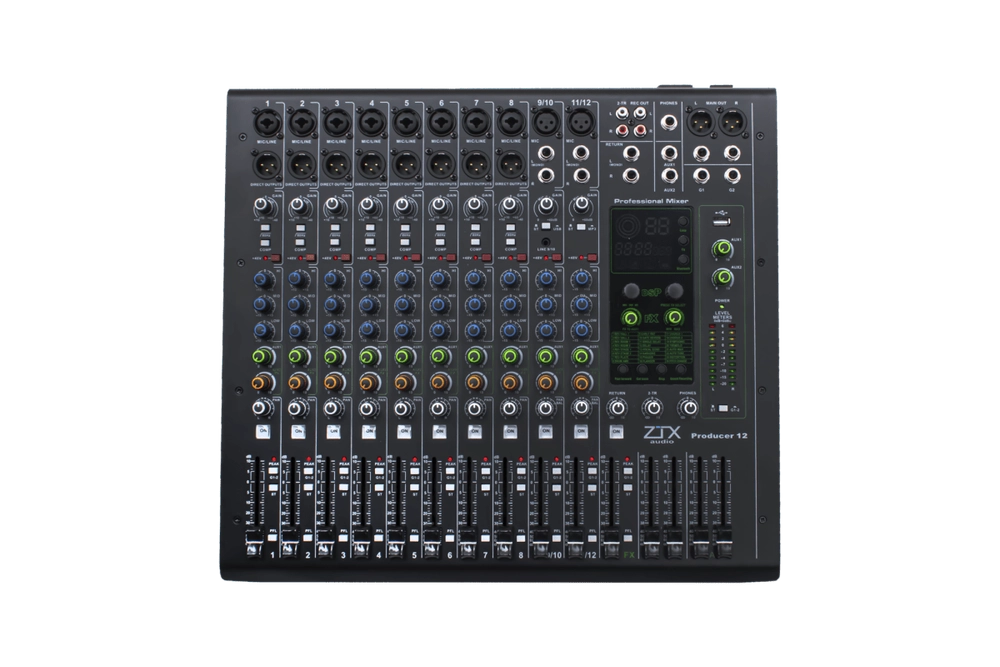Click the channel 9/10 GAIN knob
This screenshot has height=667, width=1000.
545,206
